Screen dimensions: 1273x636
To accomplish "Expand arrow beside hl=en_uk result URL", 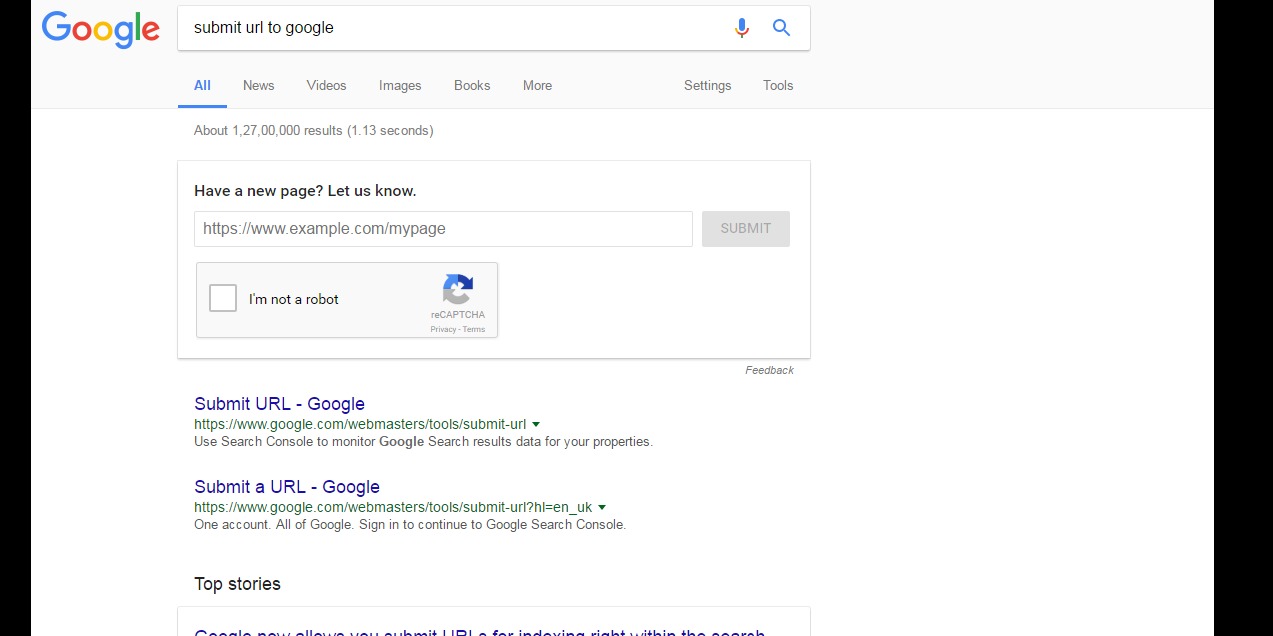I will click(602, 508).
